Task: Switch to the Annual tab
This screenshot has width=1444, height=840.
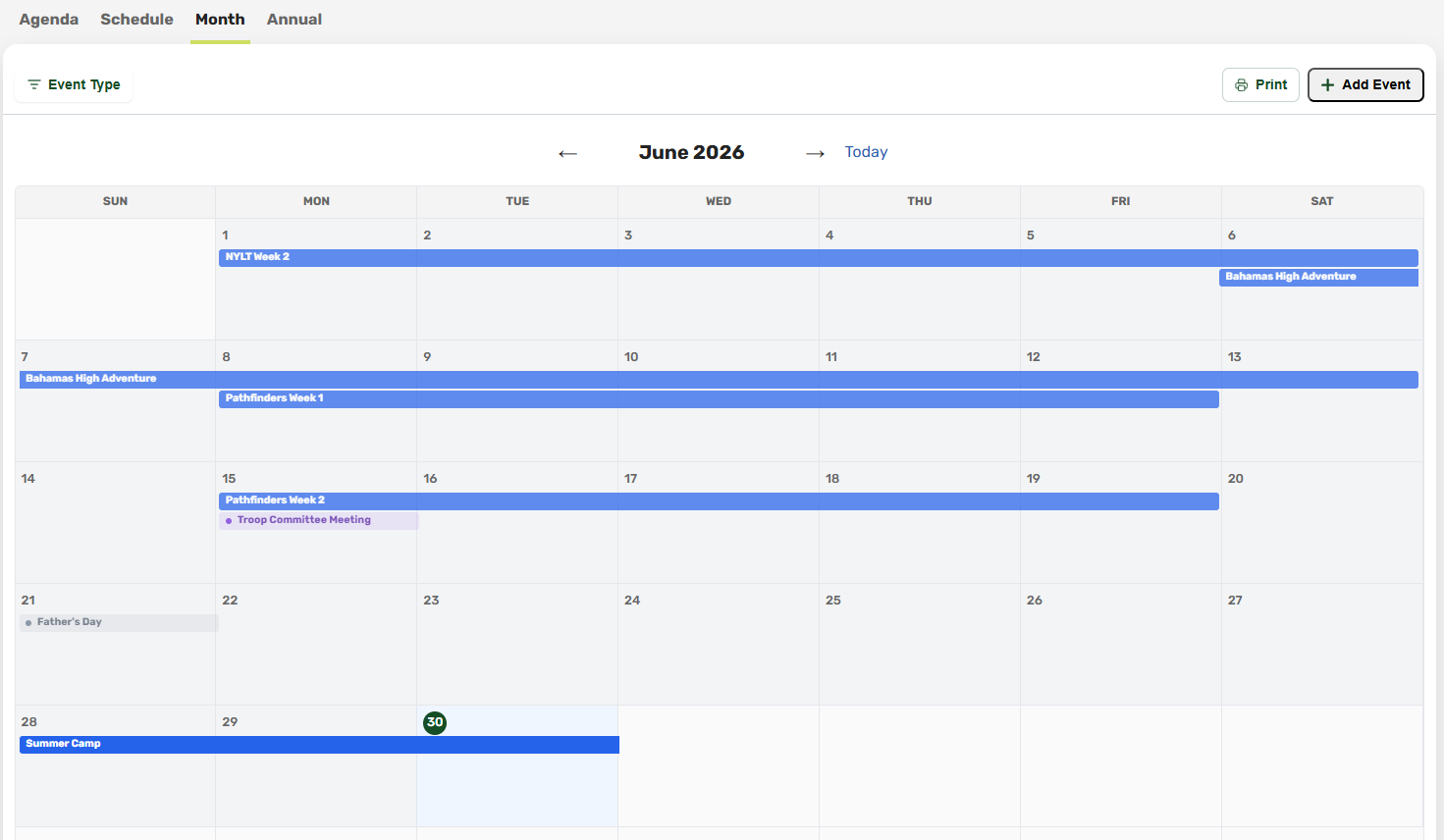Action: click(294, 19)
